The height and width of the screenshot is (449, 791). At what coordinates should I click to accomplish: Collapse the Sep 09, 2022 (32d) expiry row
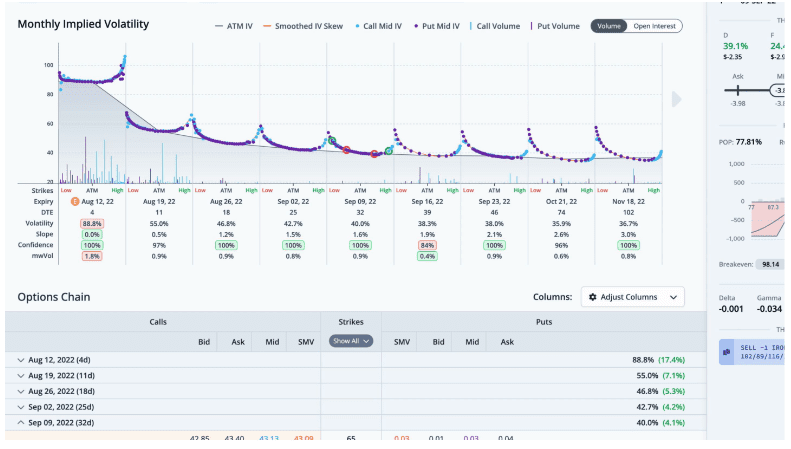coord(22,423)
